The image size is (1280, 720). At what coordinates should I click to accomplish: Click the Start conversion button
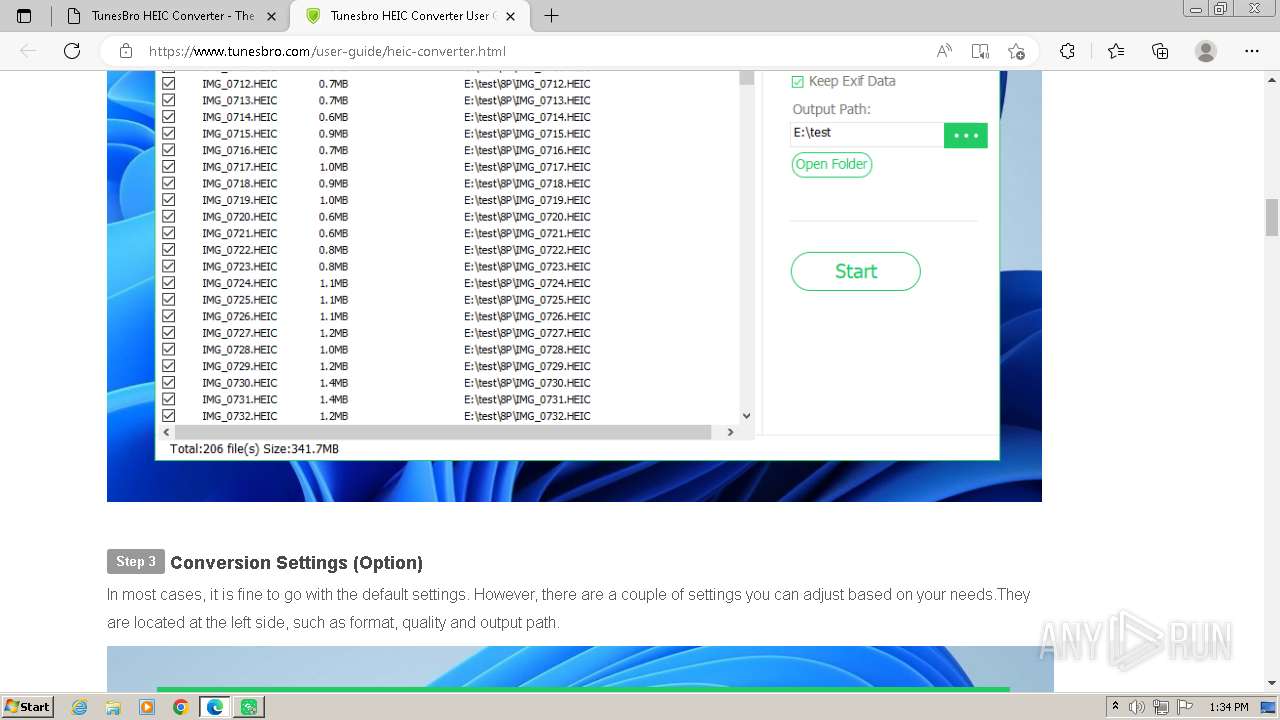tap(855, 271)
